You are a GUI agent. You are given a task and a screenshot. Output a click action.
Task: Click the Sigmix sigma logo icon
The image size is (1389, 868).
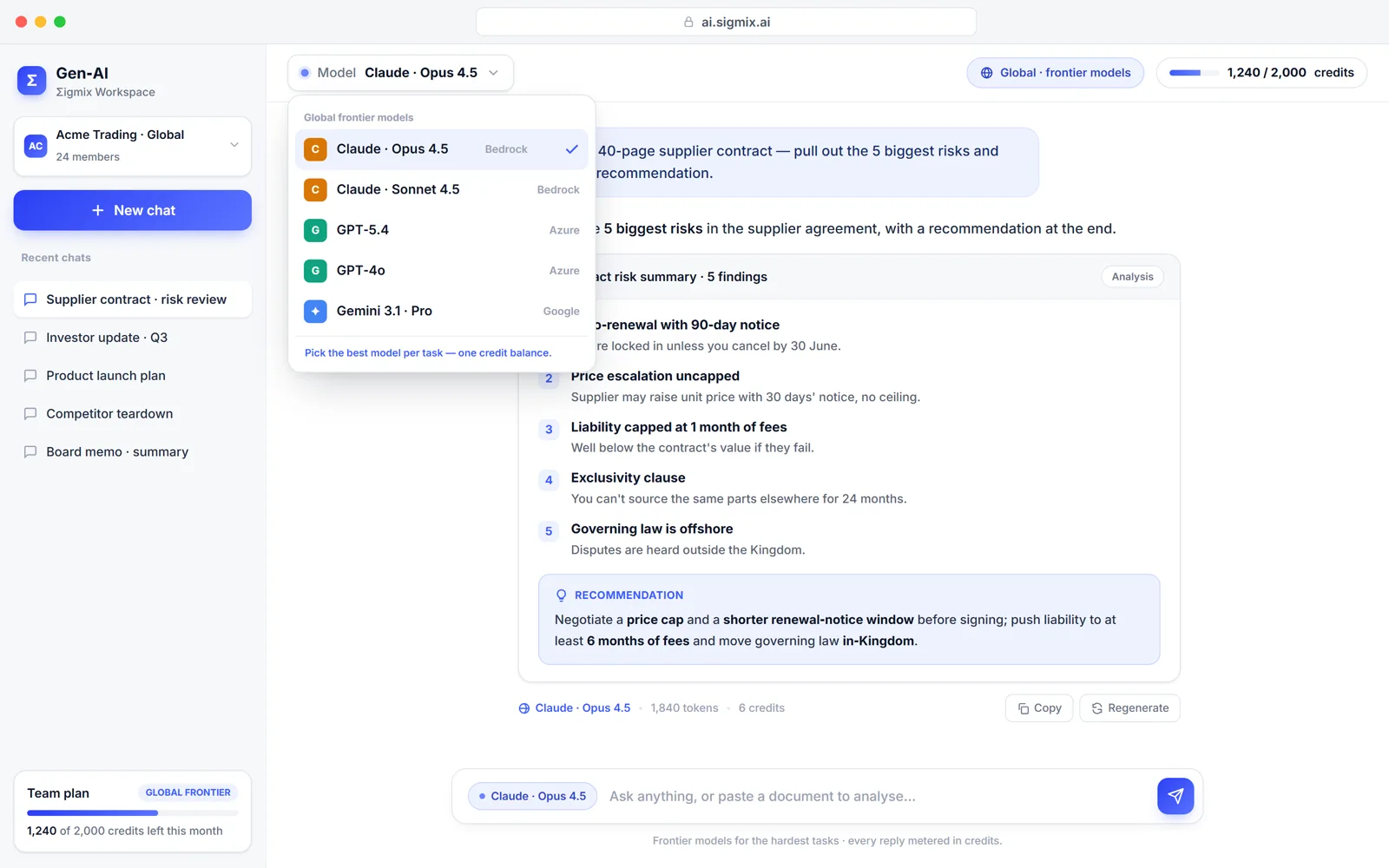click(x=31, y=81)
